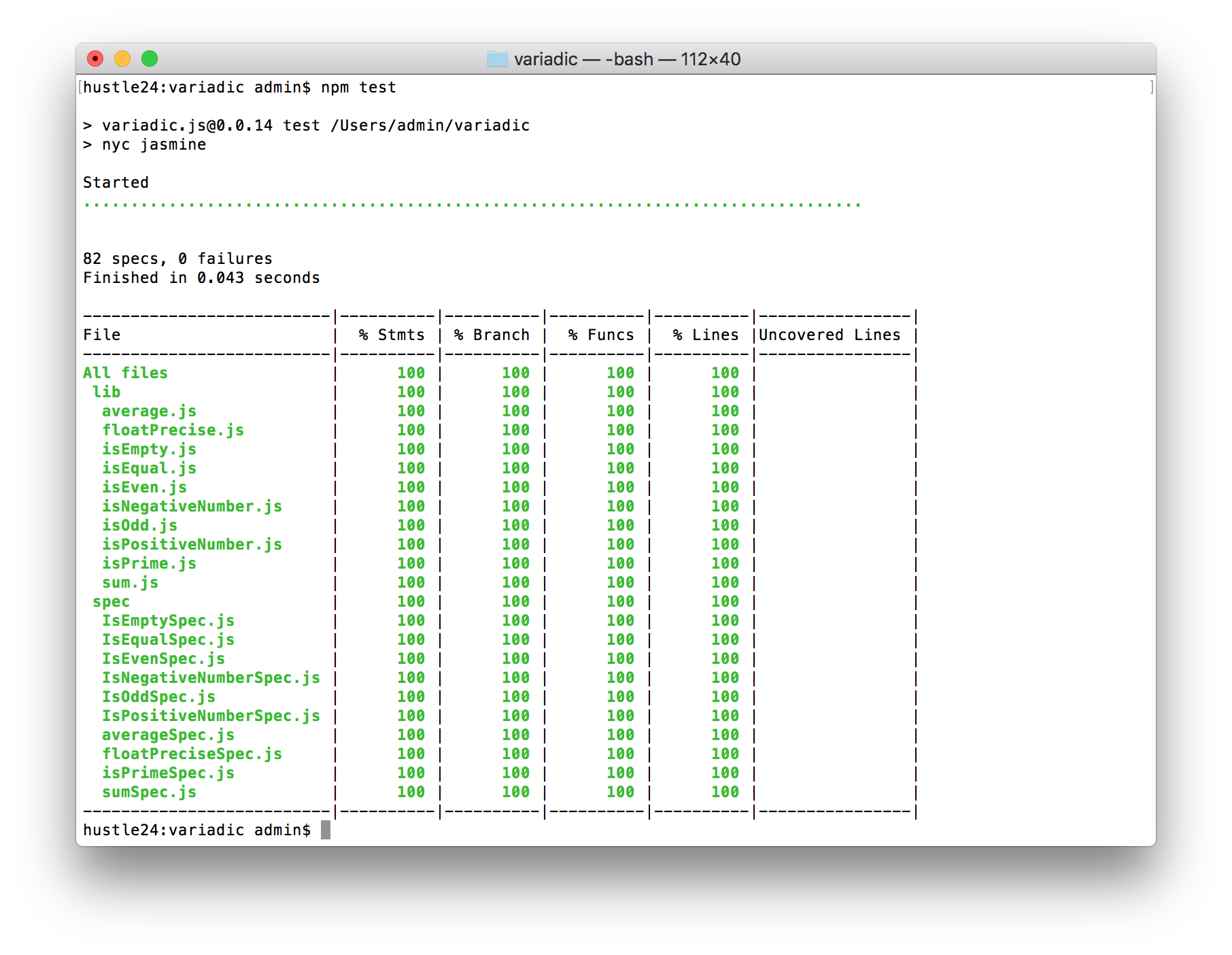Image resolution: width=1232 pixels, height=955 pixels.
Task: Select the average.js coverage row
Action: 150,411
